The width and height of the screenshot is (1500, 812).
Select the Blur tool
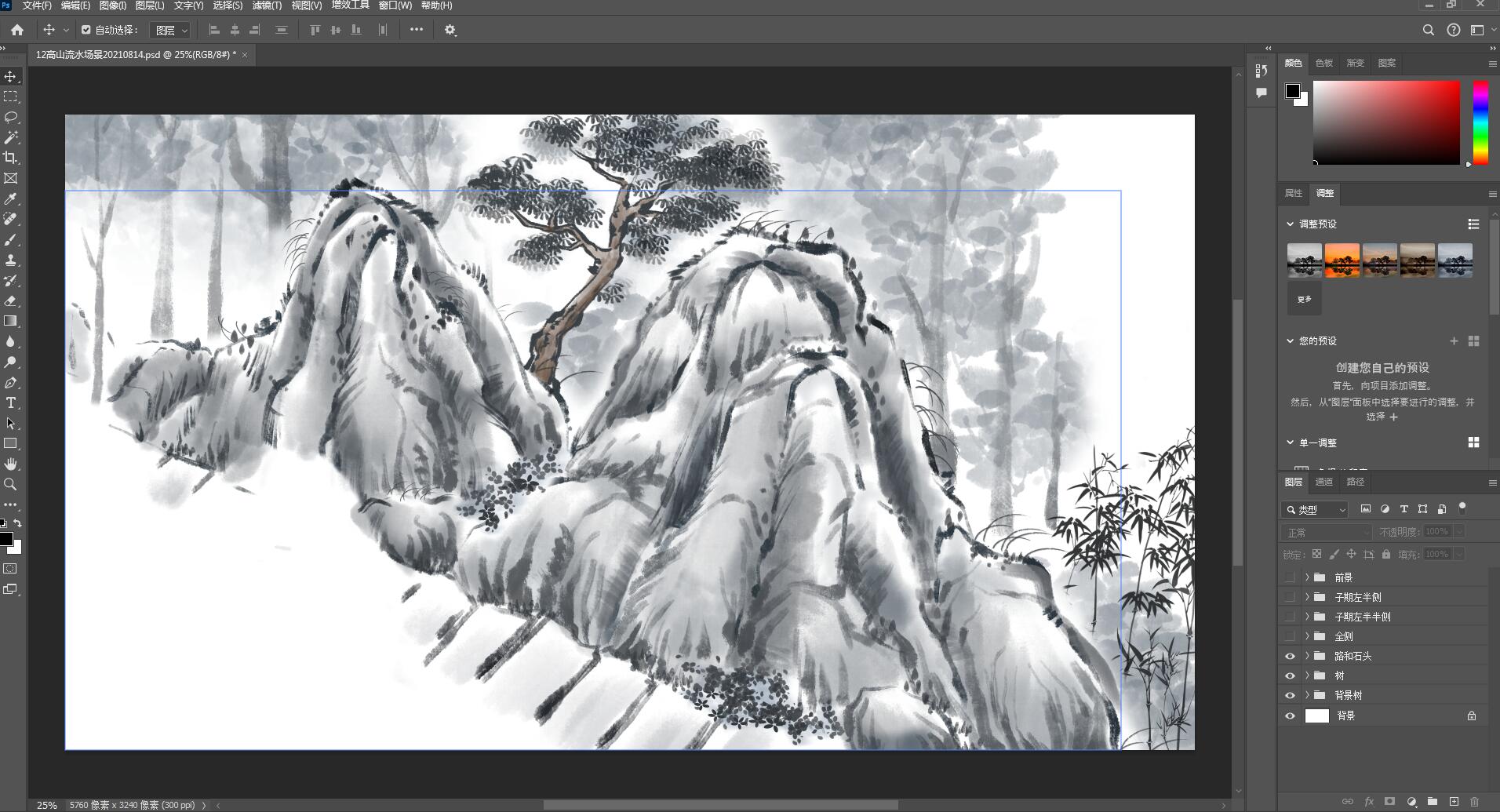[x=11, y=341]
